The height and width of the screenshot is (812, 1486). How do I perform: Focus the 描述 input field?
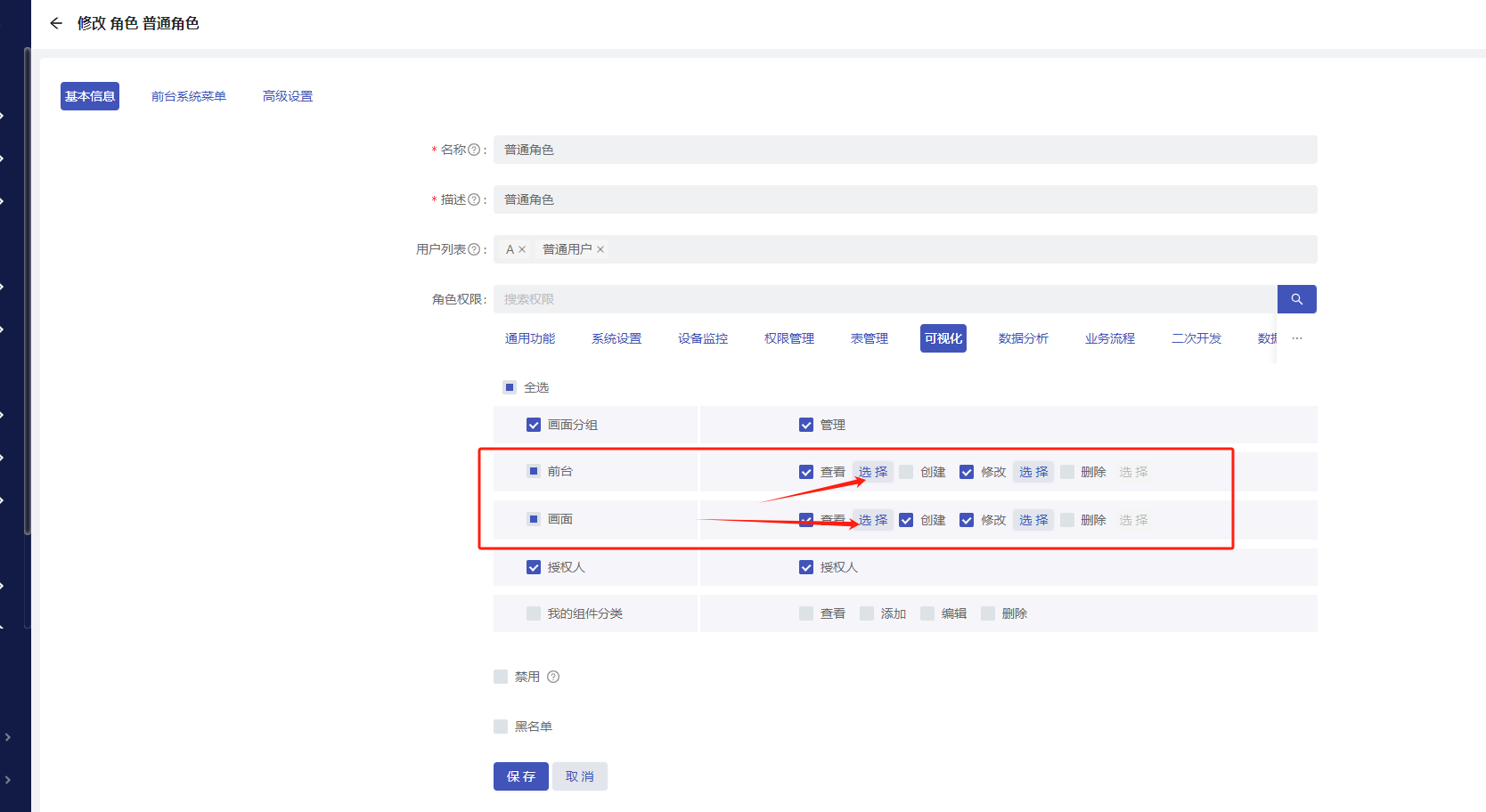pos(905,199)
